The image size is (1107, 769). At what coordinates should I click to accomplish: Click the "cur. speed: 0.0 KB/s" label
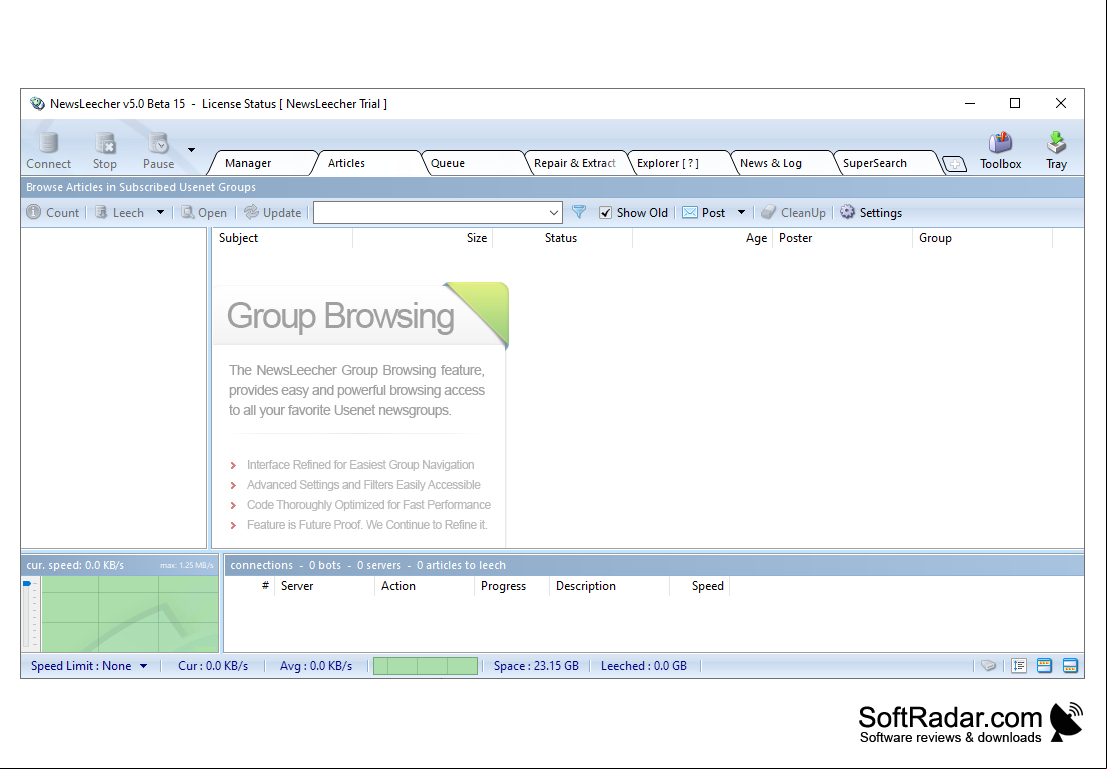(x=75, y=565)
